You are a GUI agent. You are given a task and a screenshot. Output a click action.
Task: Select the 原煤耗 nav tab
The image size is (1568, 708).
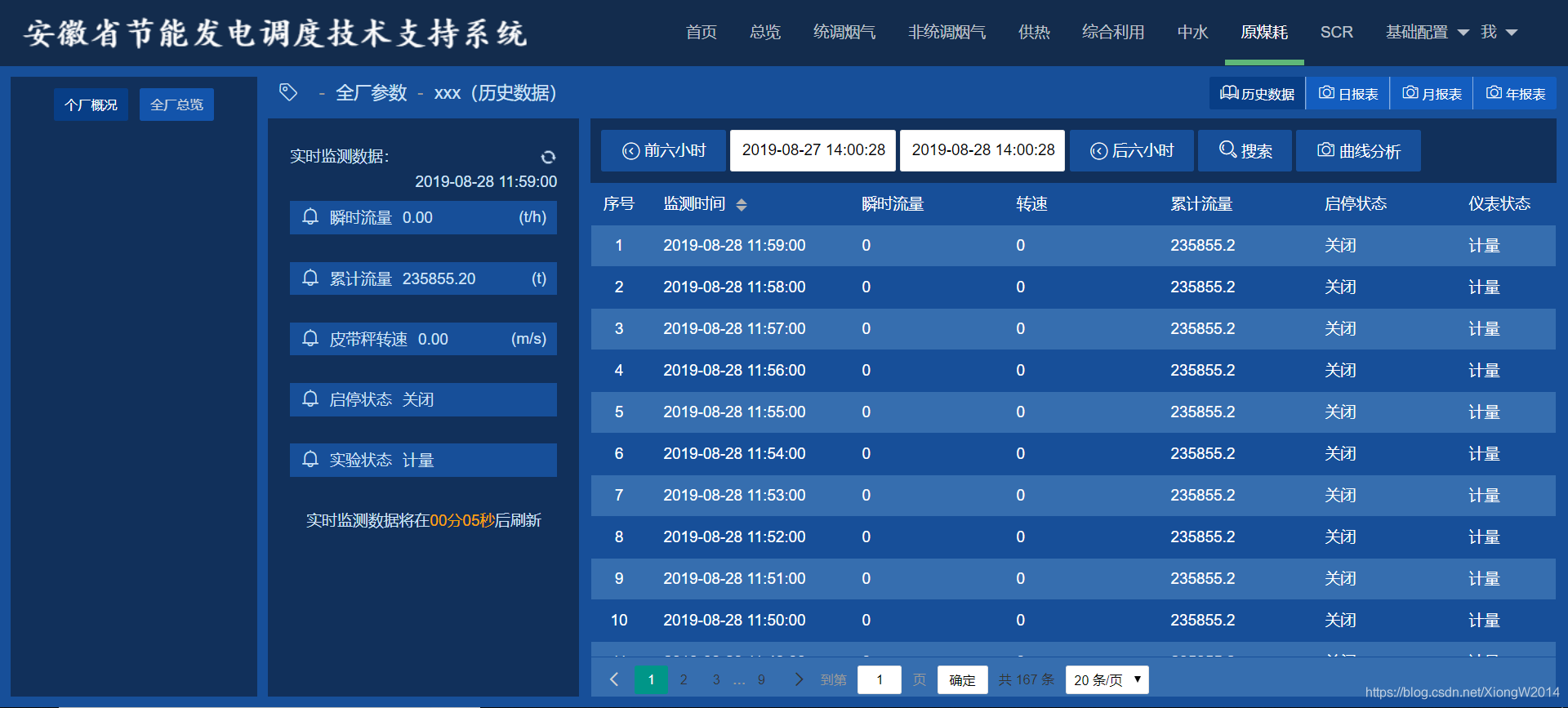pos(1264,32)
